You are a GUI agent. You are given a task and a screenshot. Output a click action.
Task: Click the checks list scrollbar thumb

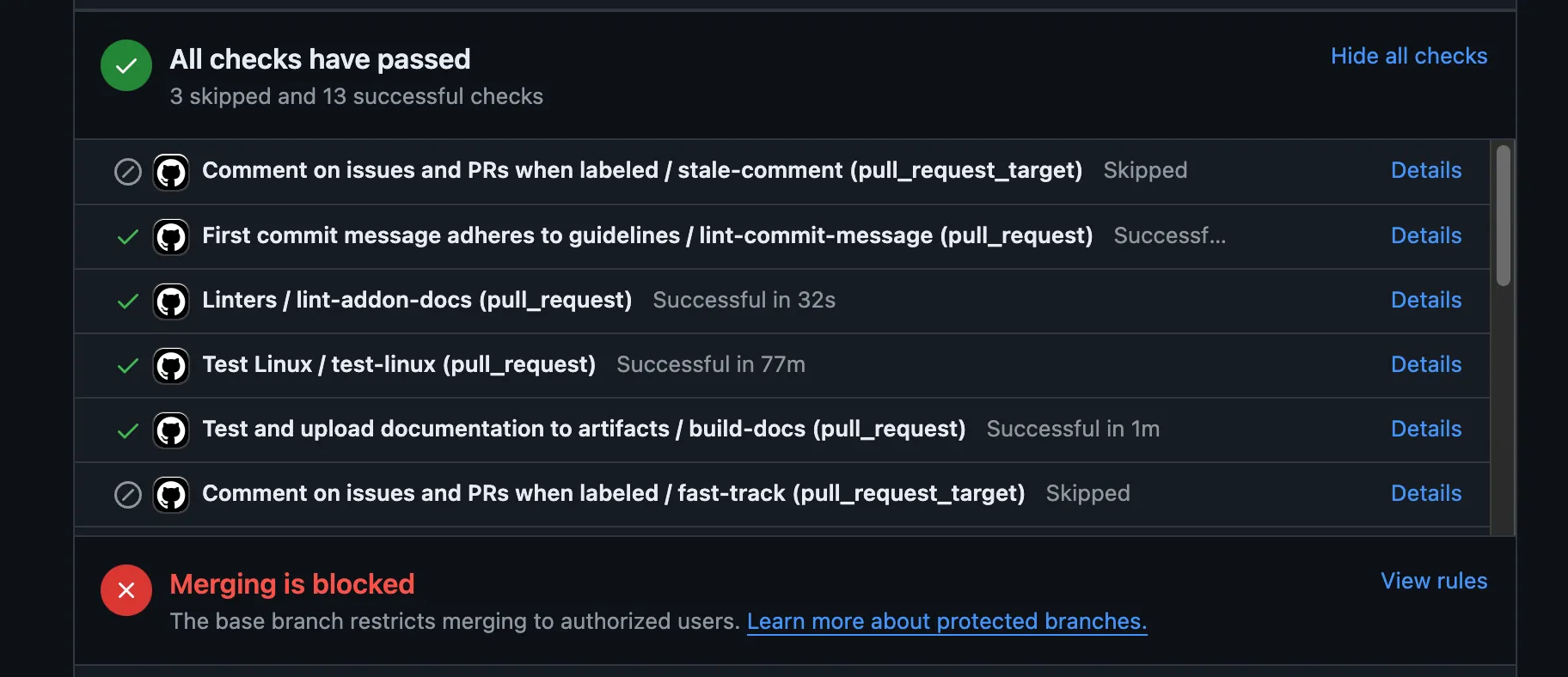[x=1504, y=216]
